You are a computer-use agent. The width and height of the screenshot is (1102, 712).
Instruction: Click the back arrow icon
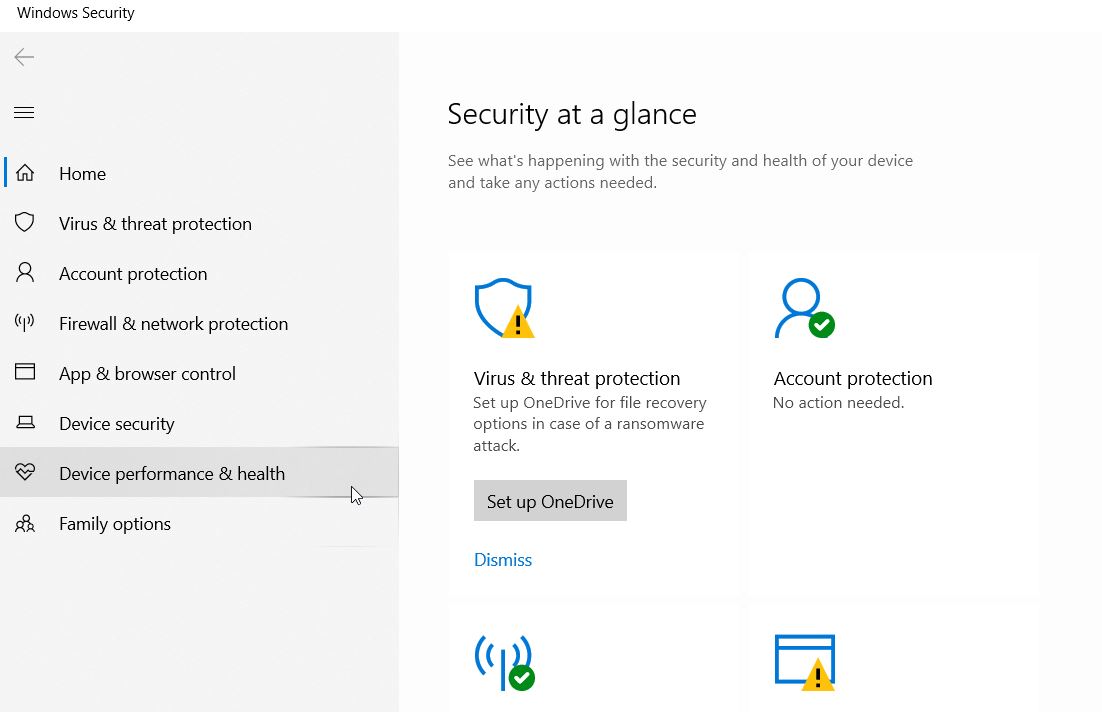click(24, 57)
